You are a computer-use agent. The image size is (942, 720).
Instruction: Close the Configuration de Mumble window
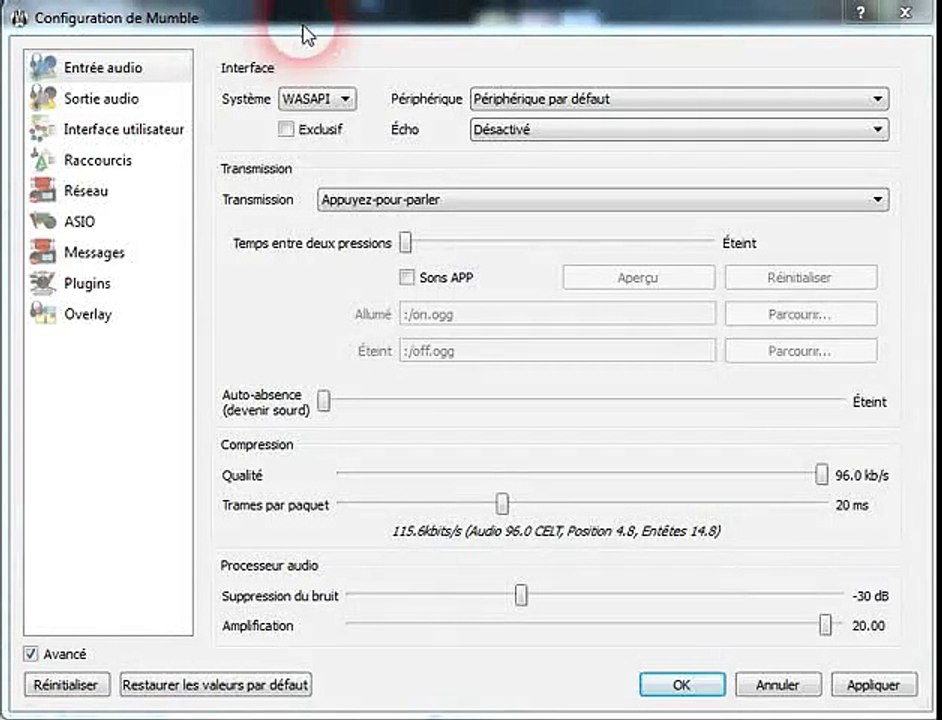coord(906,13)
